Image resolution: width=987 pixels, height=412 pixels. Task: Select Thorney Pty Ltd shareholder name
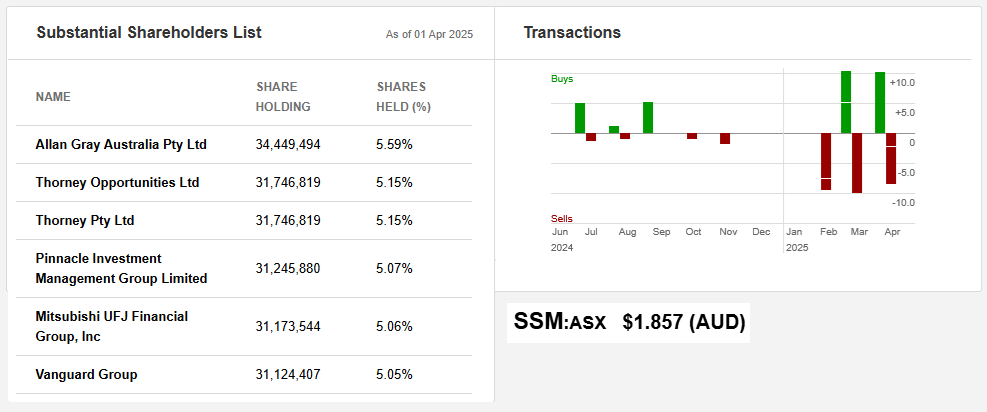click(85, 221)
